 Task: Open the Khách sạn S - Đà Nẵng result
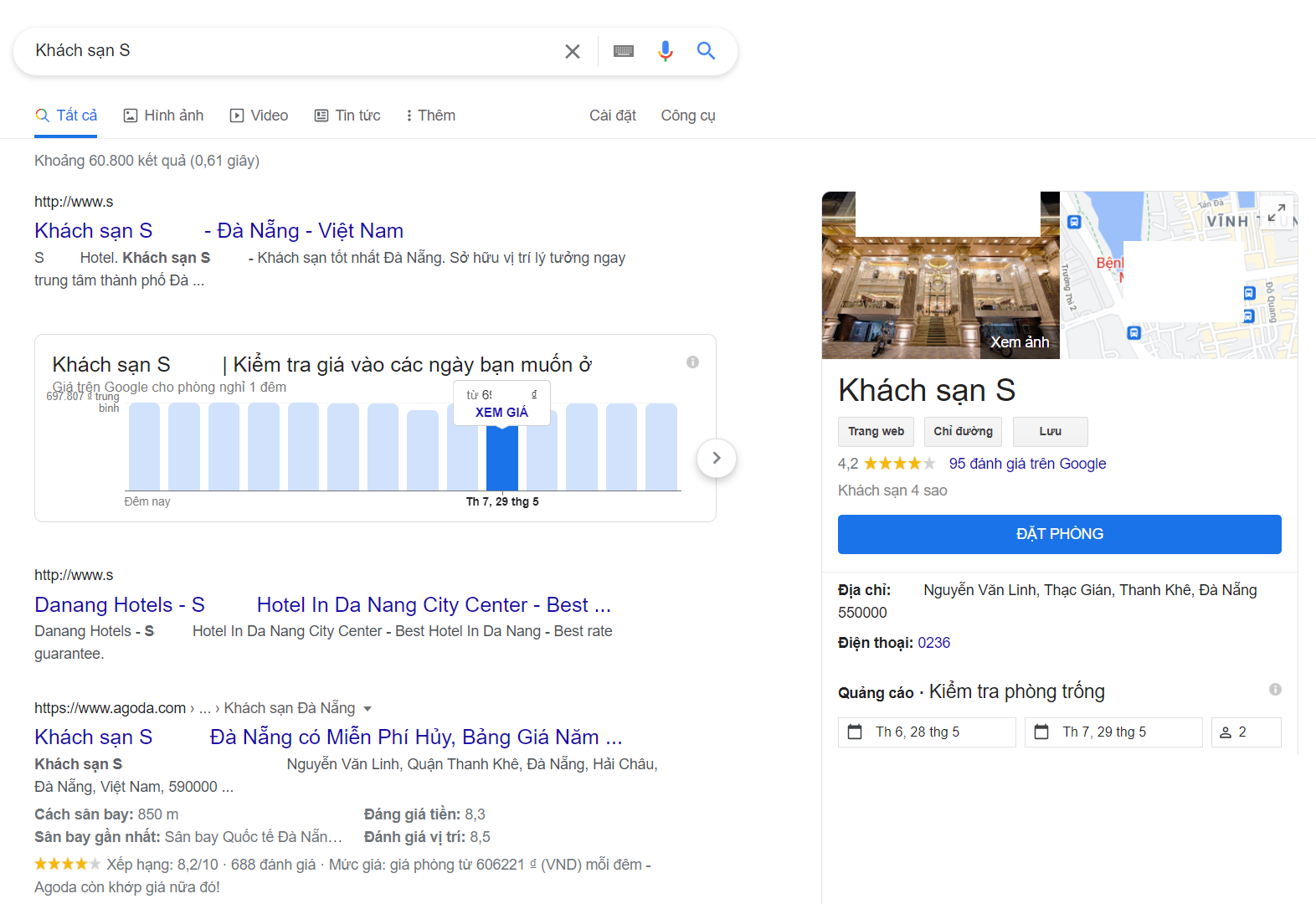218,230
